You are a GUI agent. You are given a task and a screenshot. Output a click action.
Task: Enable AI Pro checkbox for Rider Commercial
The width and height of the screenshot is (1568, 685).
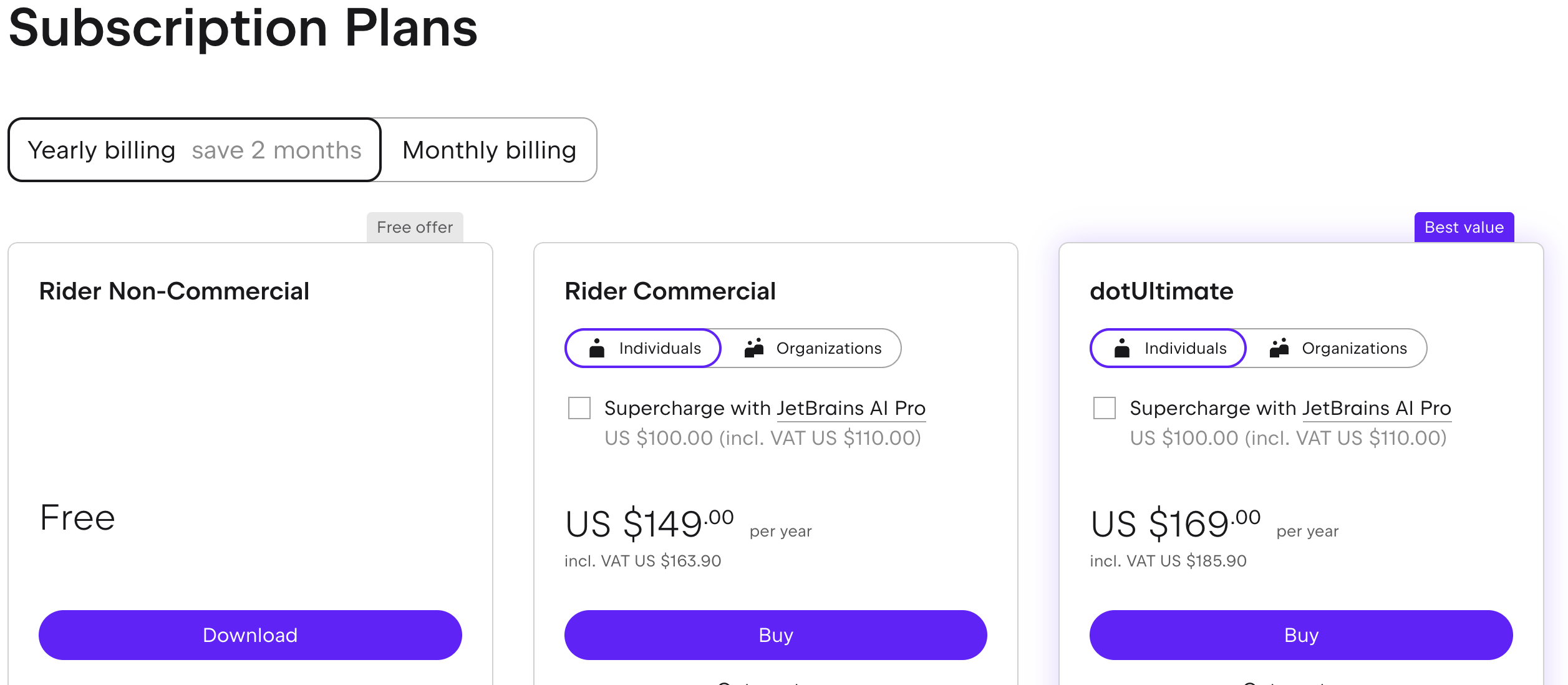point(579,408)
